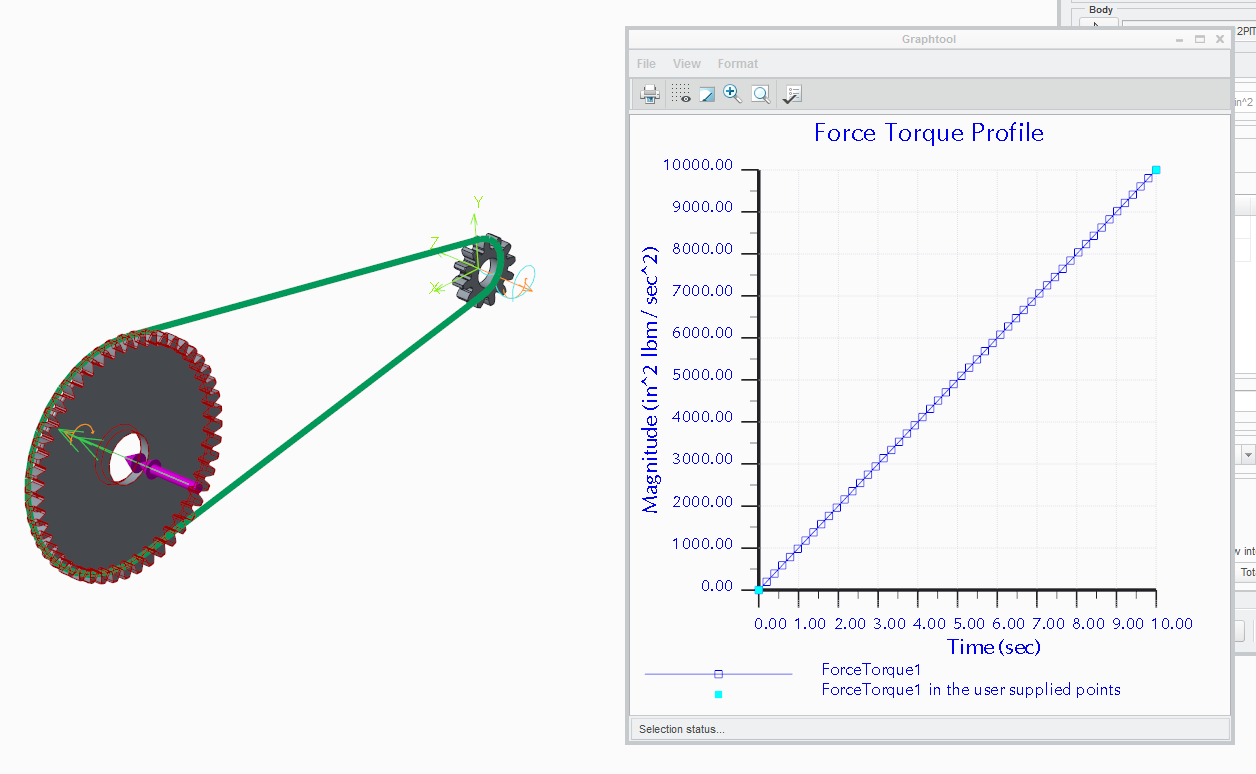Click the Print graph icon
Screen dimensions: 1256x774
point(650,94)
